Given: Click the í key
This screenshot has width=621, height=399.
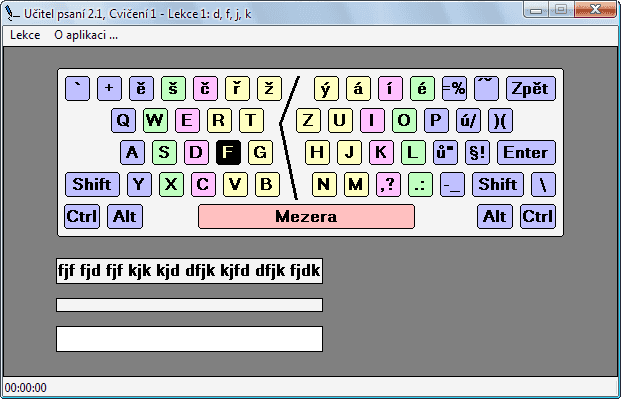Looking at the screenshot, I should [390, 88].
